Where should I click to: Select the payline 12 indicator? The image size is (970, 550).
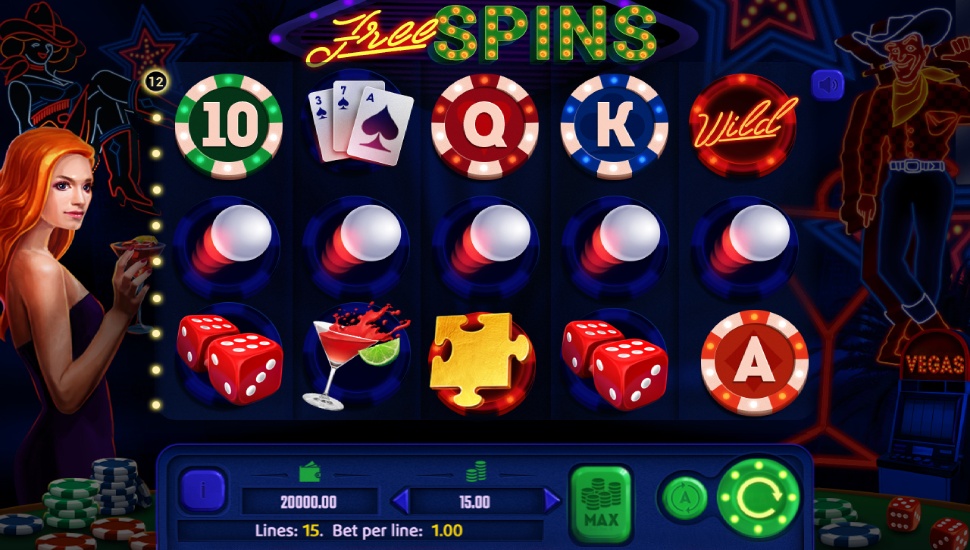click(x=156, y=81)
